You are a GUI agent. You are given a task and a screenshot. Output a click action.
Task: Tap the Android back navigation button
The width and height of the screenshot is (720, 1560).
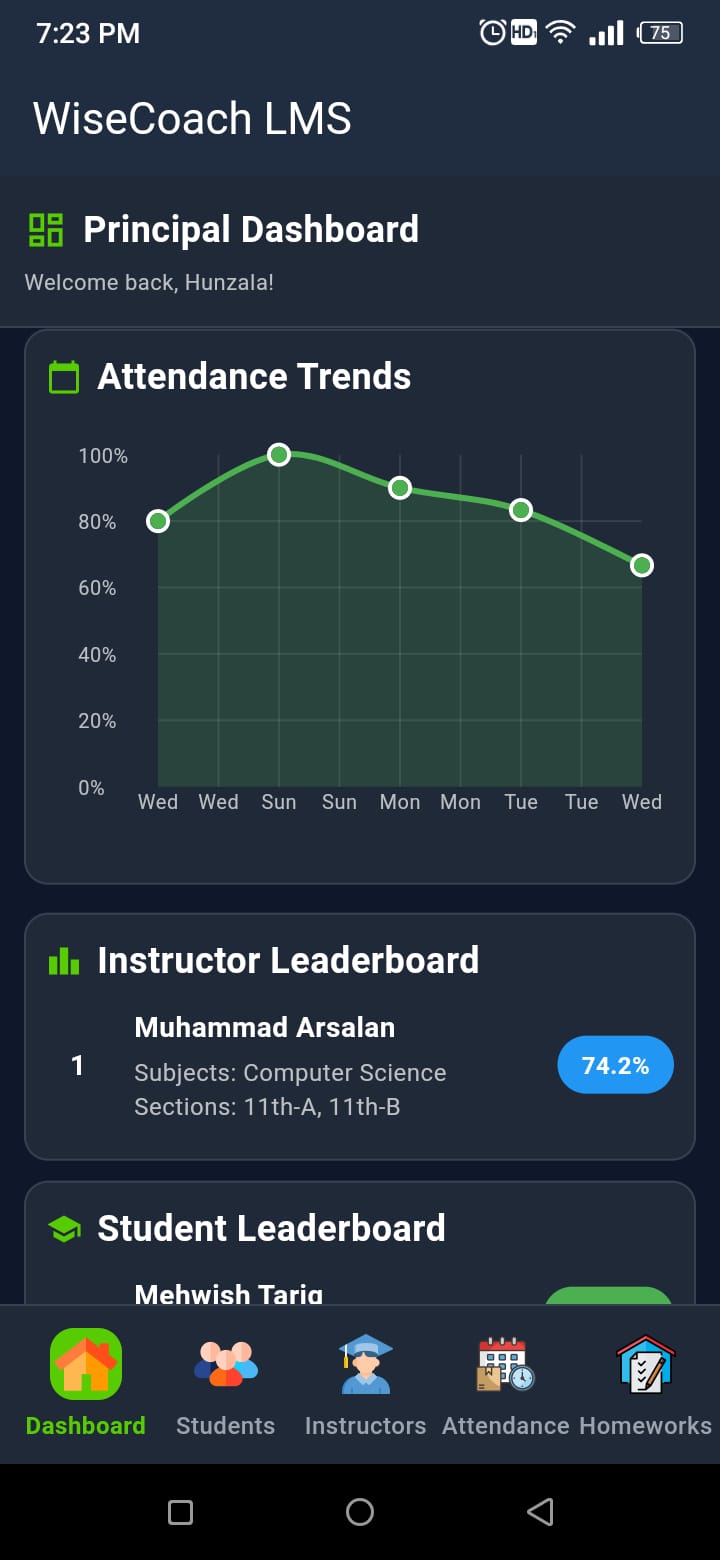click(540, 1511)
